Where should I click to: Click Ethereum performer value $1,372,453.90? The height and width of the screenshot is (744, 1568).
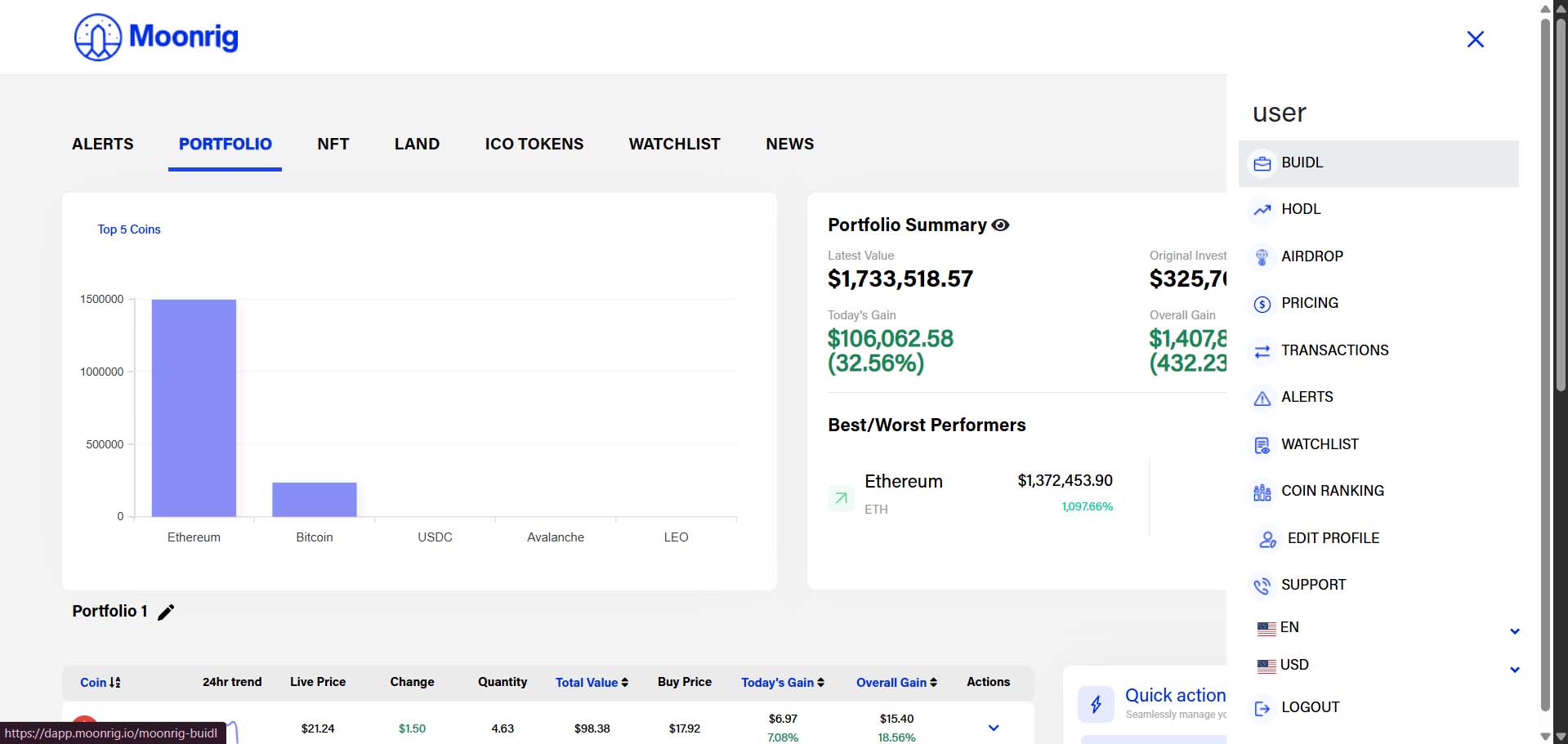[x=1065, y=481]
